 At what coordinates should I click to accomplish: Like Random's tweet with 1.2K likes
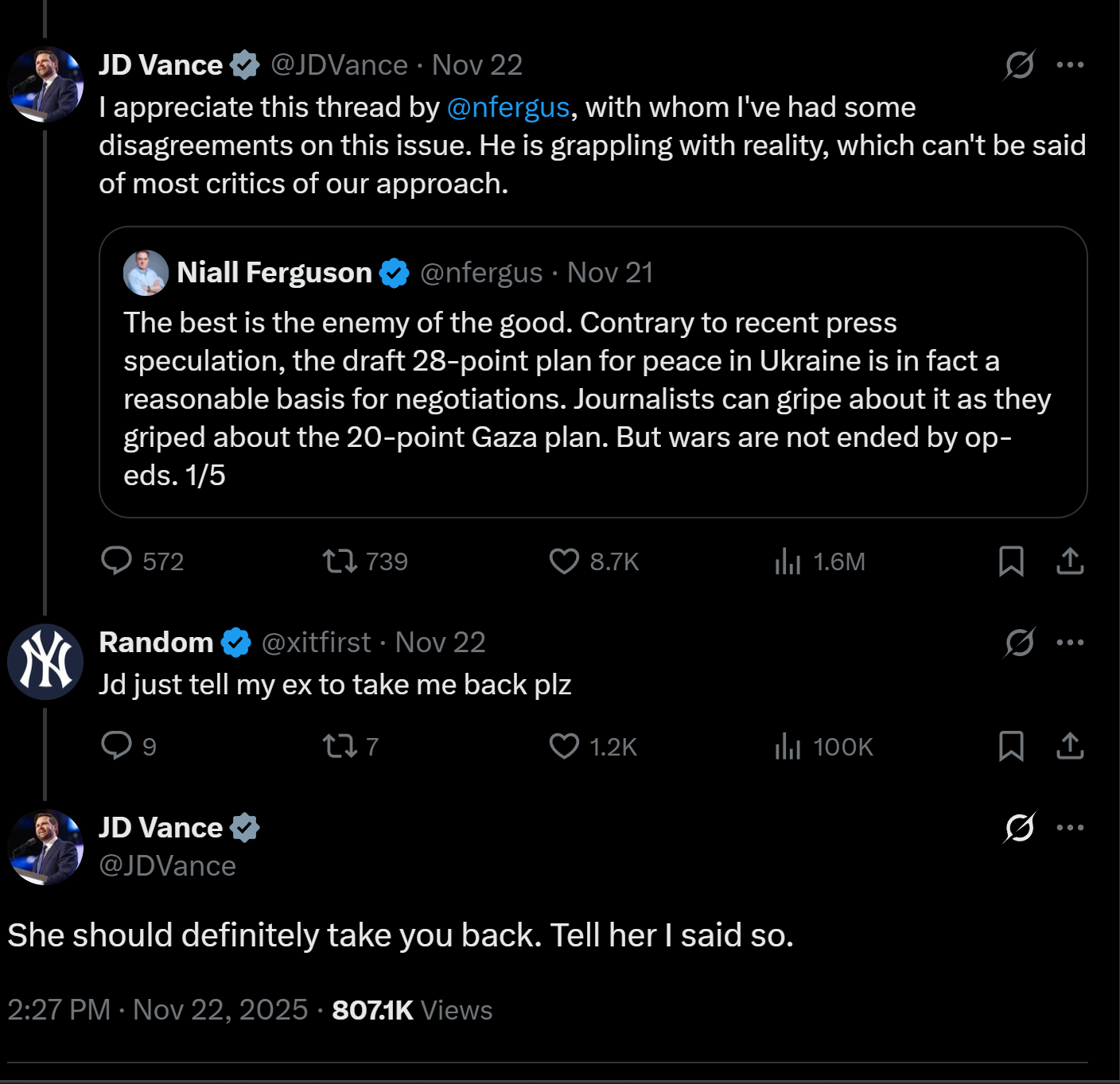coord(564,745)
